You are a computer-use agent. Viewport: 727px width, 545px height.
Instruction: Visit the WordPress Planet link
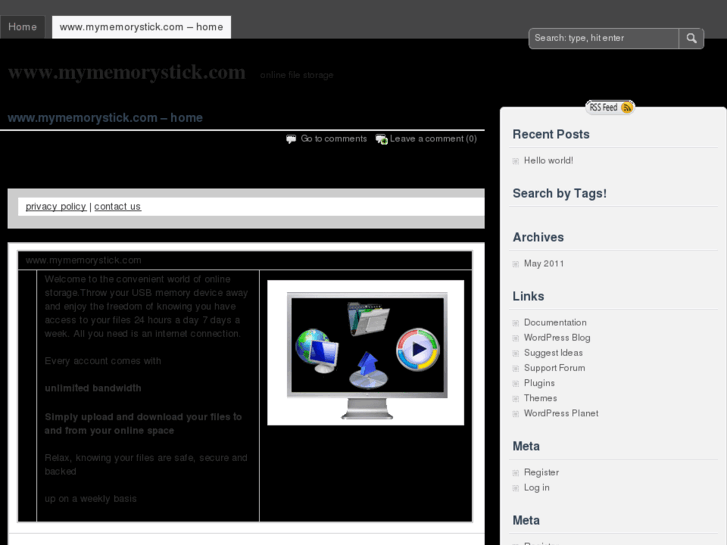click(561, 413)
